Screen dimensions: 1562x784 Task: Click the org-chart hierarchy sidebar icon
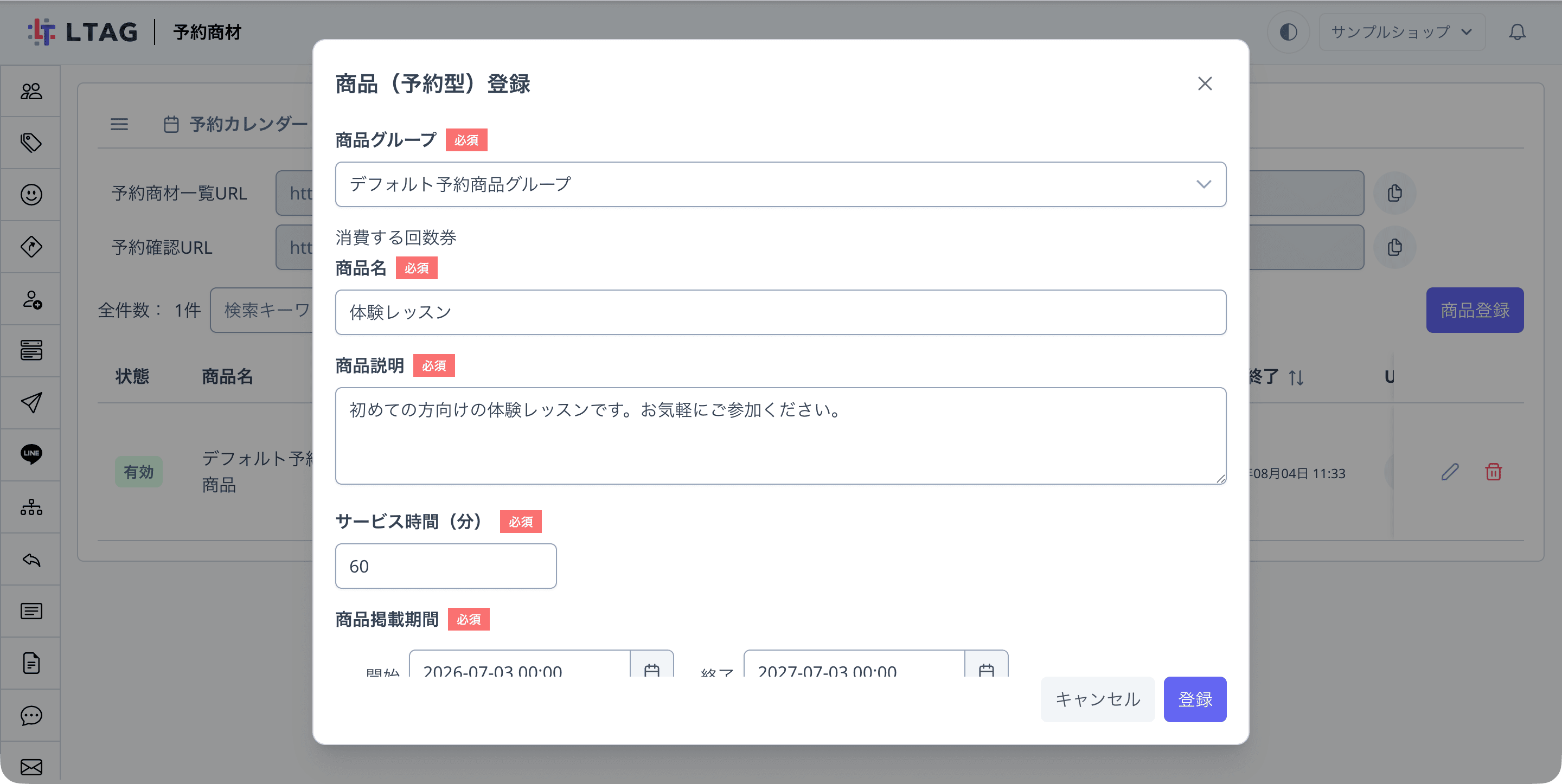point(31,507)
